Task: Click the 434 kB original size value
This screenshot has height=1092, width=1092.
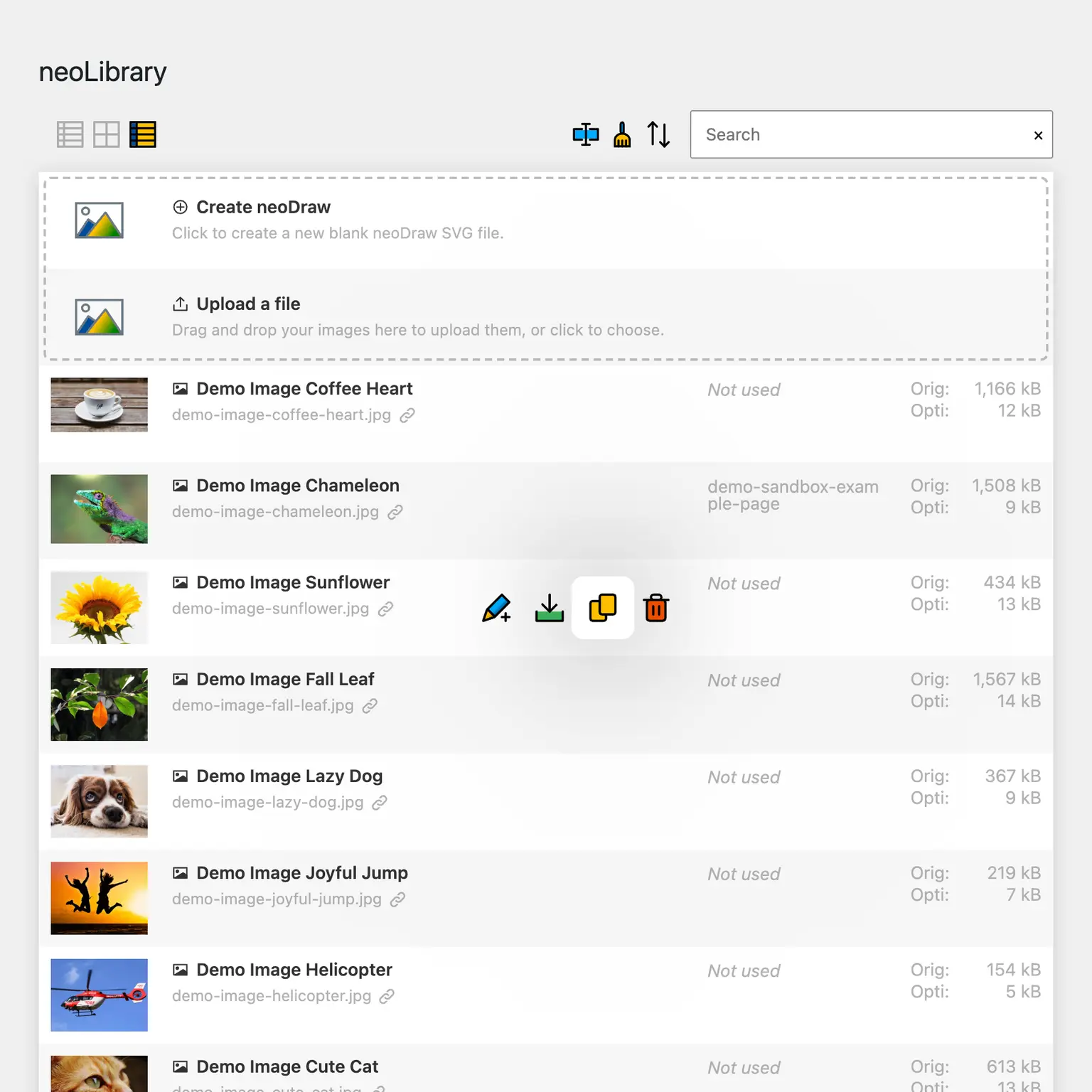Action: pyautogui.click(x=1012, y=582)
